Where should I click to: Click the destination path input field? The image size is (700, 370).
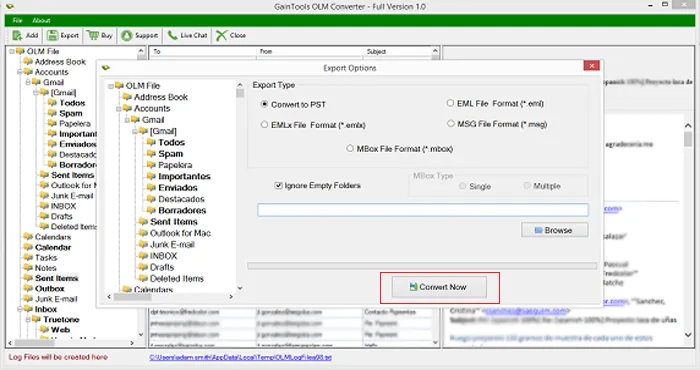tap(423, 210)
